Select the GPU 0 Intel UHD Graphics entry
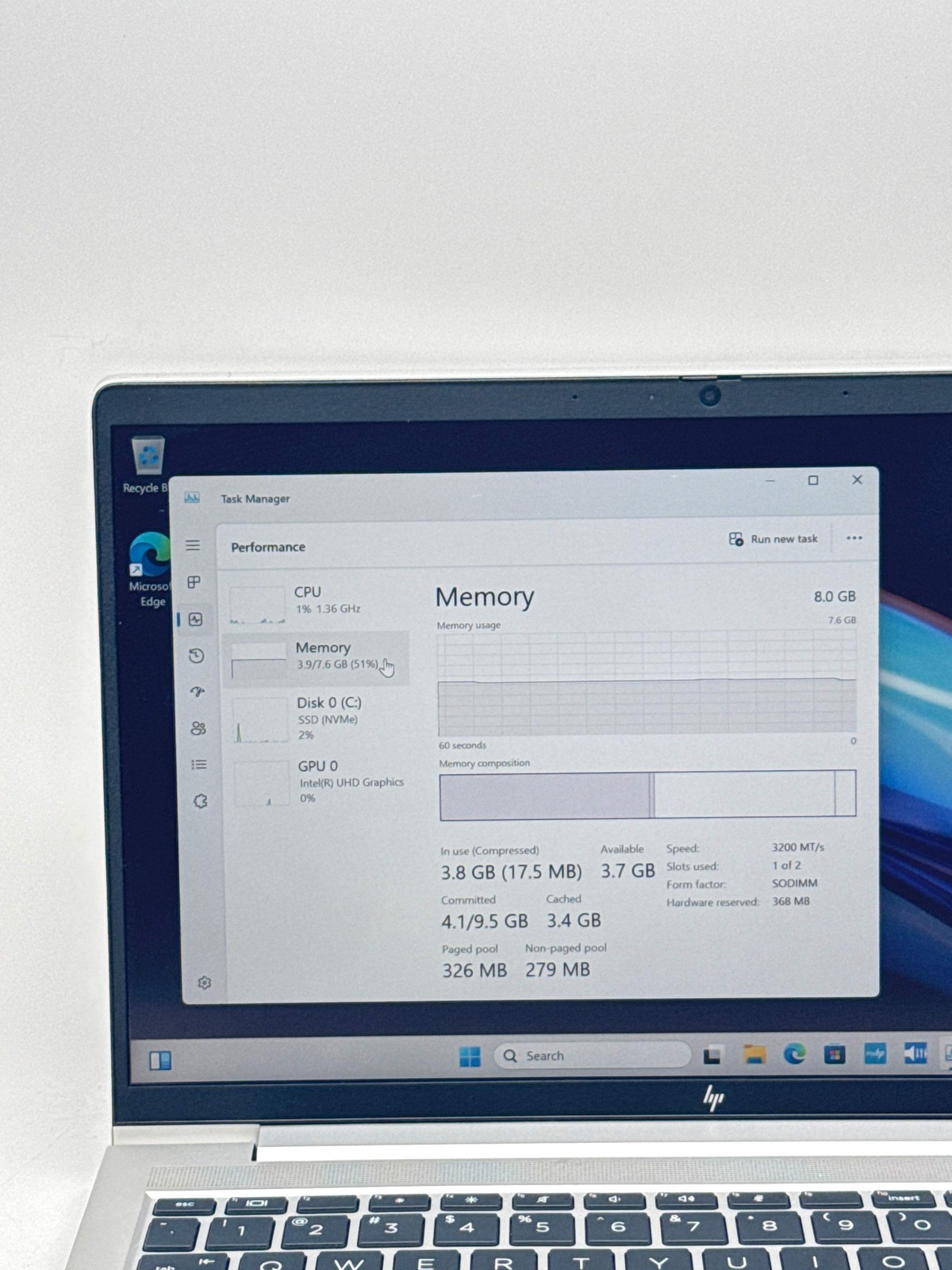The height and width of the screenshot is (1270, 952). (319, 782)
